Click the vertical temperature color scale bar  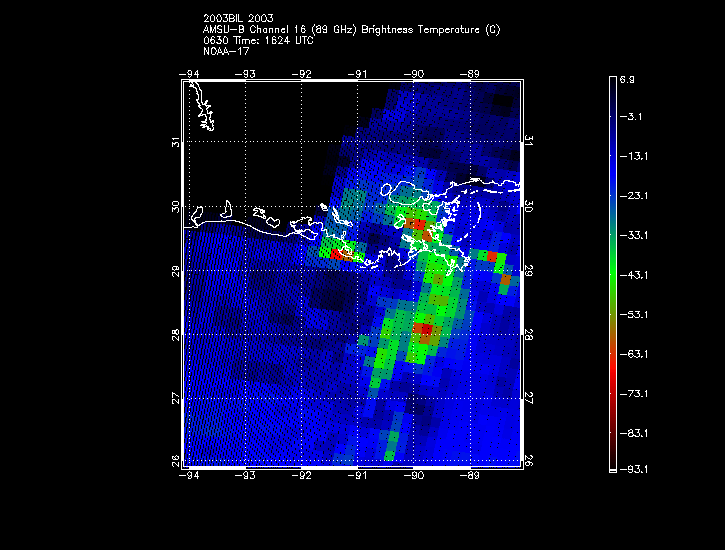pos(613,275)
